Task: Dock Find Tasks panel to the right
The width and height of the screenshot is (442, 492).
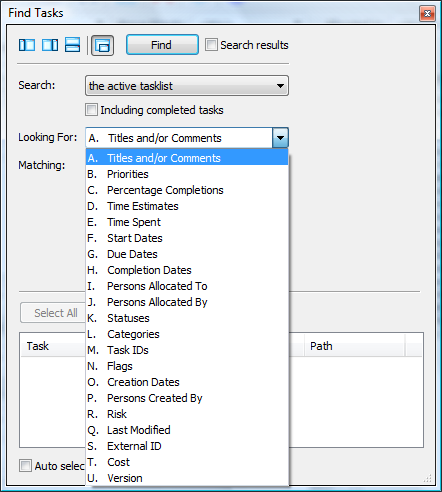Action: [50, 45]
